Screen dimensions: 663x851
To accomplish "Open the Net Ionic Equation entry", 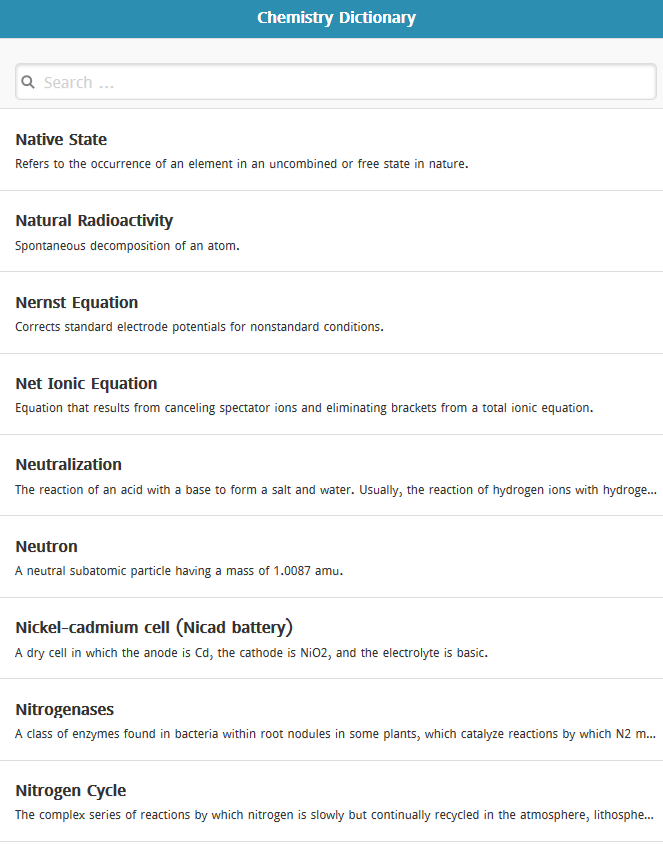I will coord(86,383).
